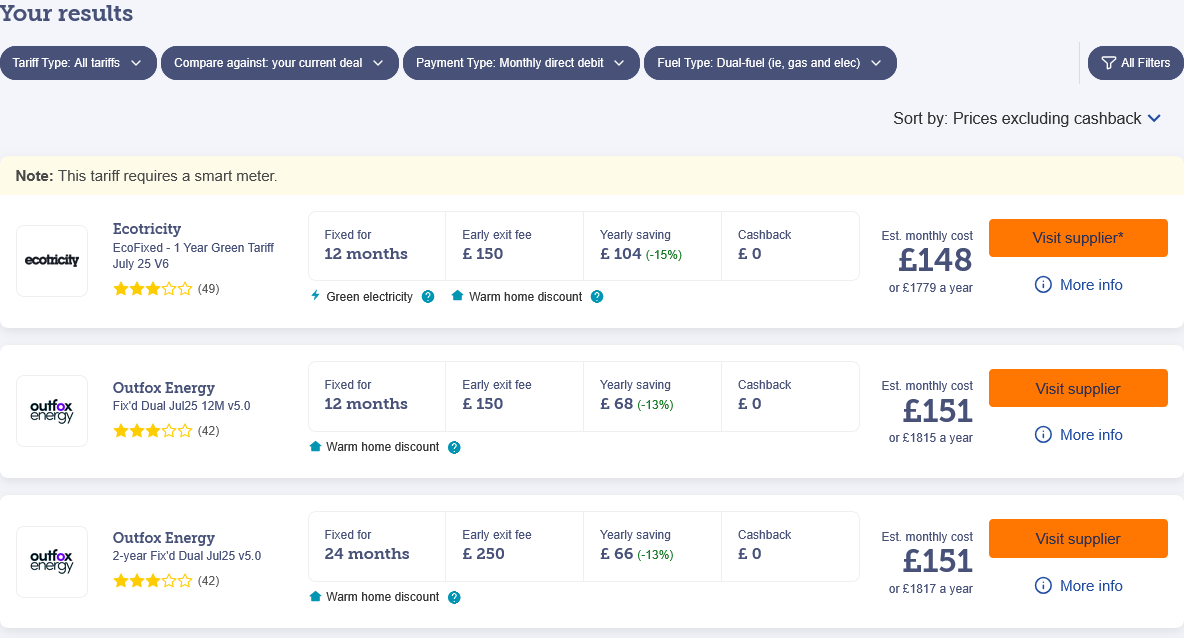The image size is (1184, 638).
Task: Click the Ecotricity supplier name
Action: coord(147,229)
